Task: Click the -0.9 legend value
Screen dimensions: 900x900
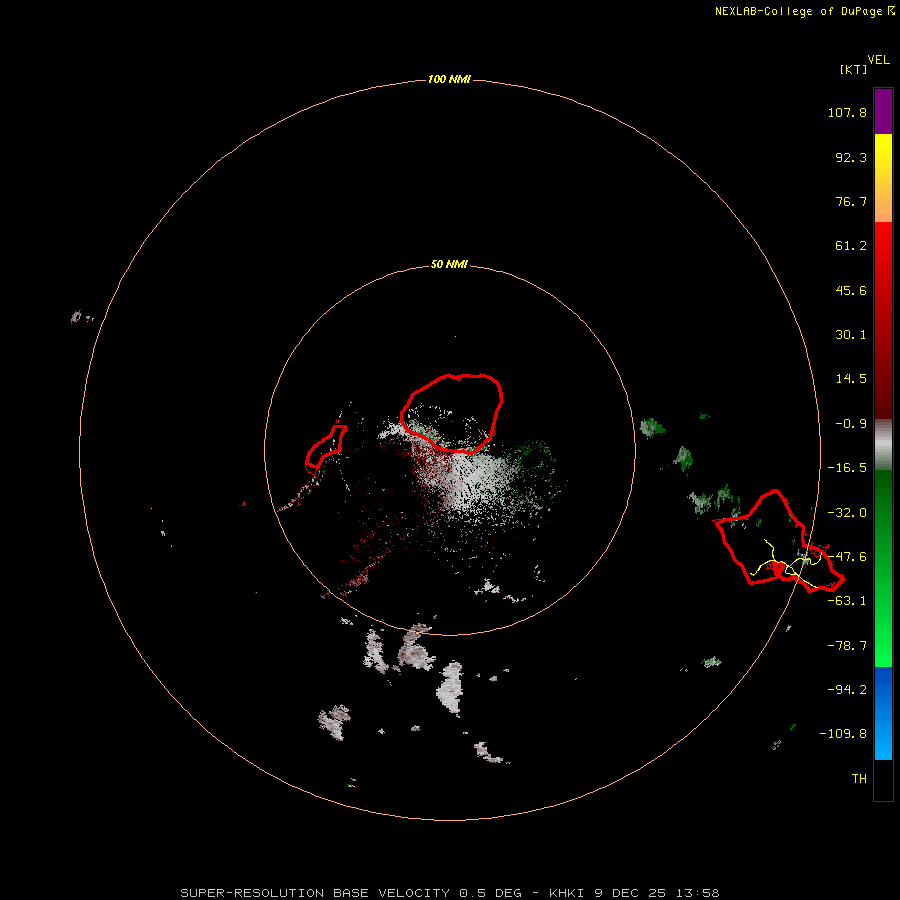Action: tap(851, 424)
